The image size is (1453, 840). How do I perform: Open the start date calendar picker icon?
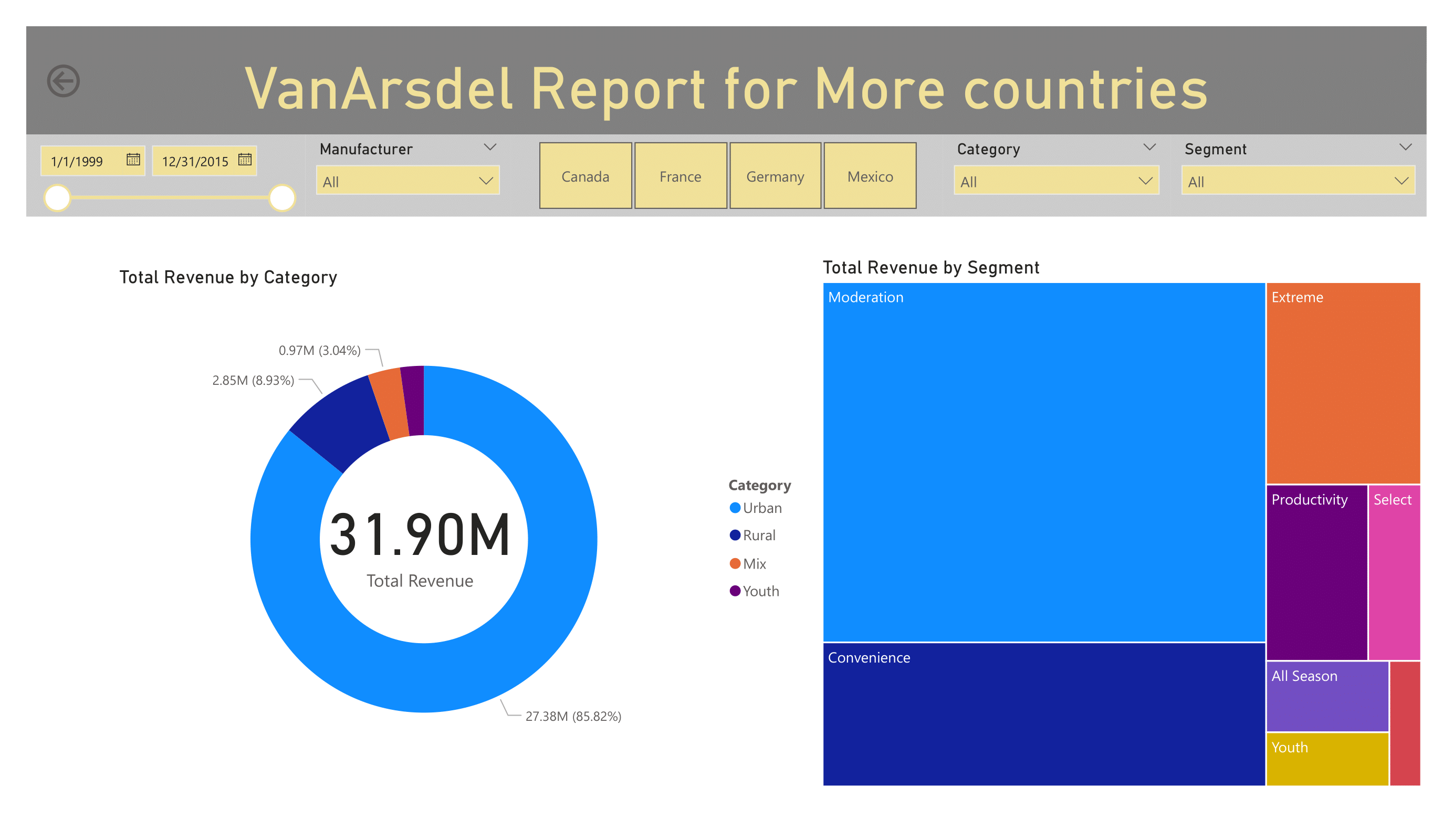(x=133, y=160)
